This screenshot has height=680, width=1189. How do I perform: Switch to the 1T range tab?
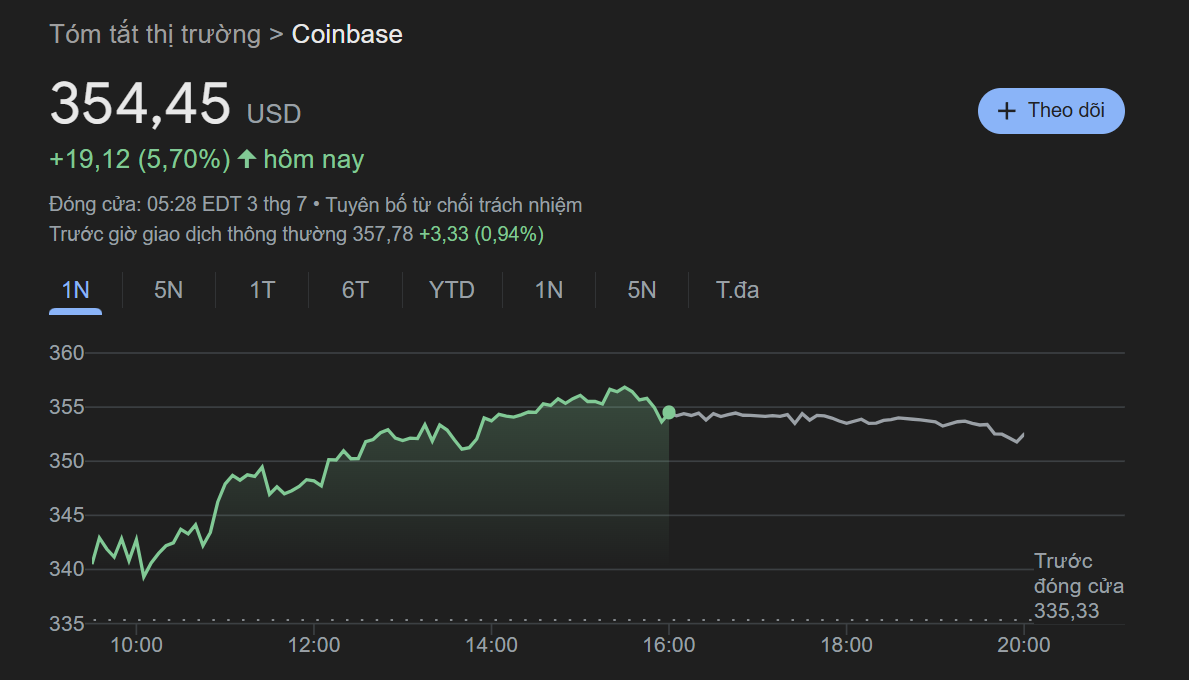click(262, 290)
